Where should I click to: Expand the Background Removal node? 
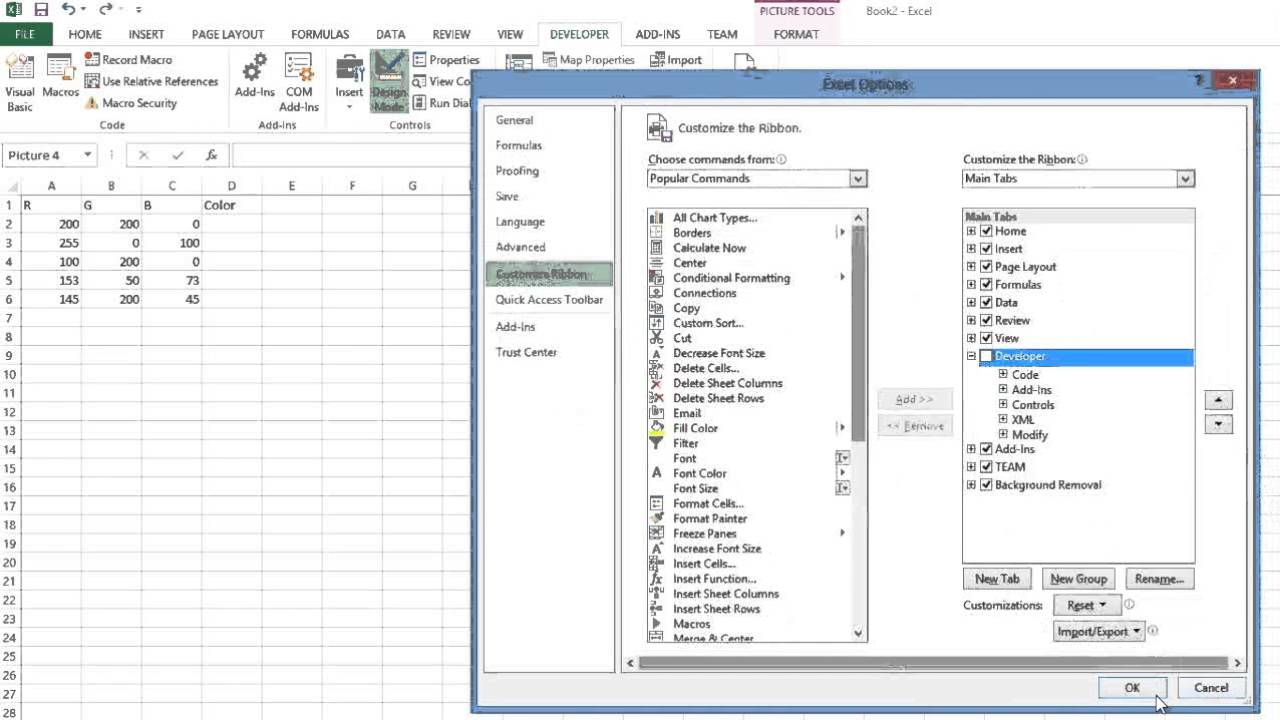[971, 485]
